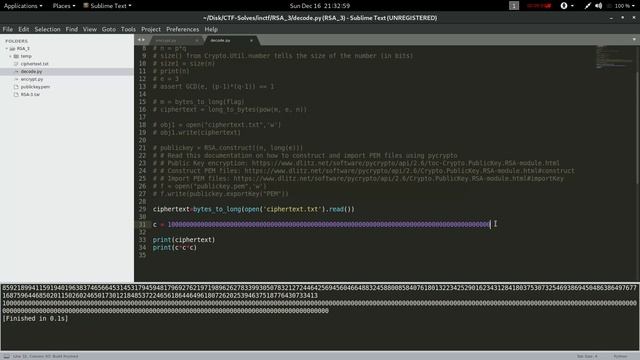Open decode.py from the sidebar
Image resolution: width=640 pixels, height=360 pixels.
coord(31,71)
